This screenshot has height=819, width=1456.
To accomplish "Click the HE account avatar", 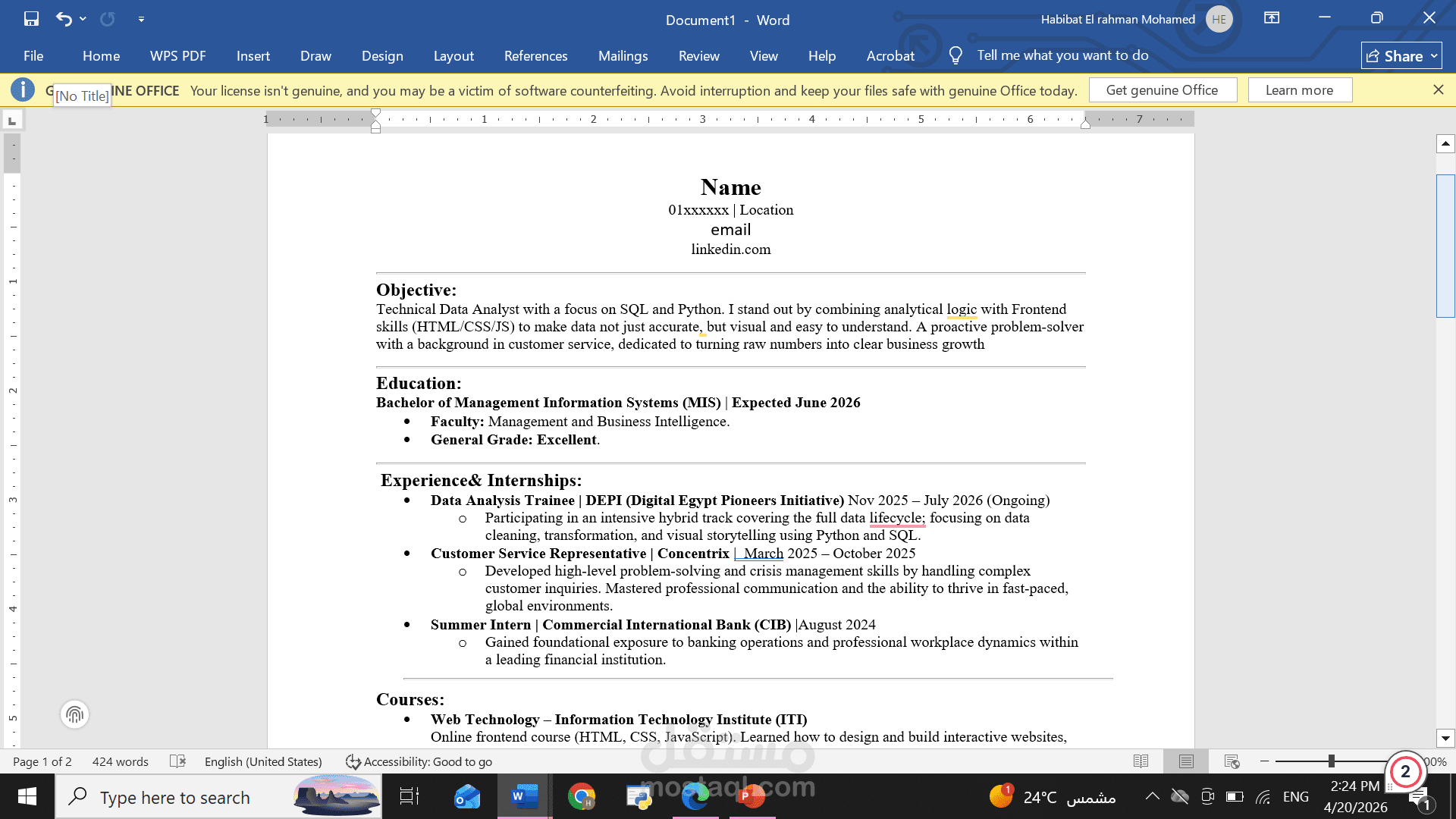I will tap(1219, 19).
